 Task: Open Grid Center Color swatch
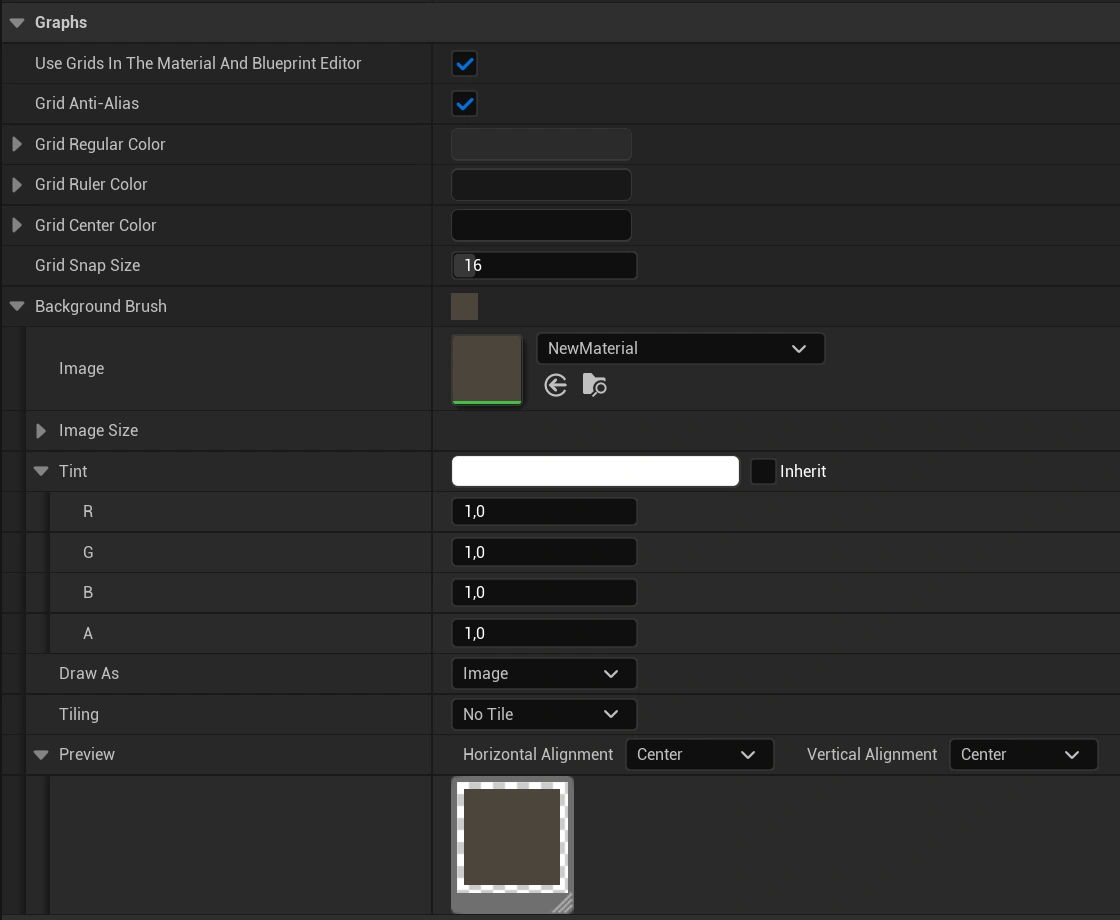pos(541,225)
